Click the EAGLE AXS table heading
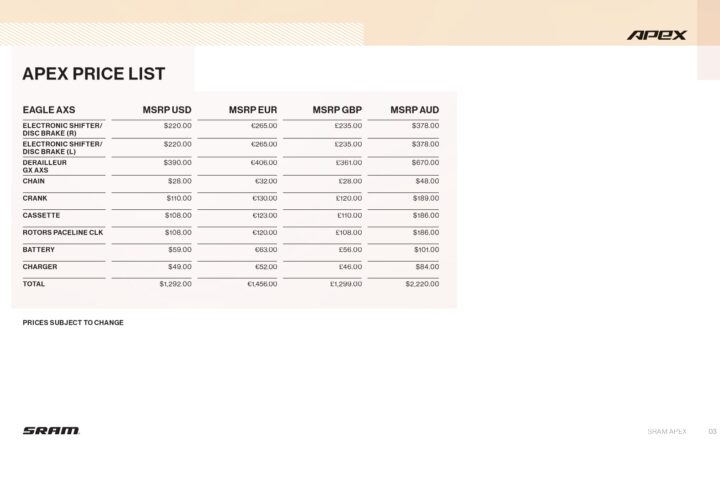The image size is (720, 480). [x=49, y=109]
